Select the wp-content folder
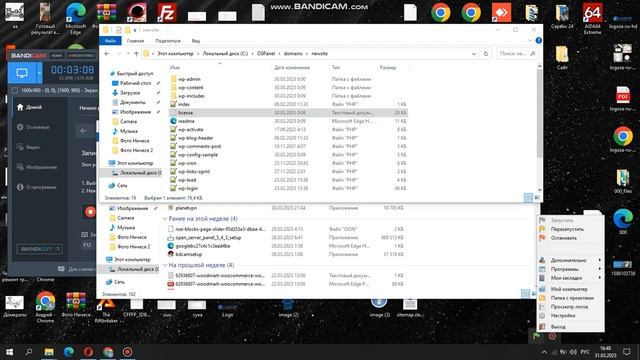The height and width of the screenshot is (360, 640). [x=191, y=87]
